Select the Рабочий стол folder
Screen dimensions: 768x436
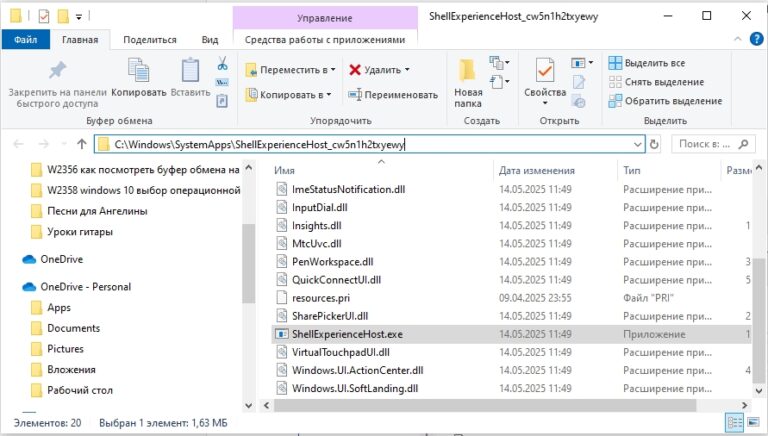point(72,390)
